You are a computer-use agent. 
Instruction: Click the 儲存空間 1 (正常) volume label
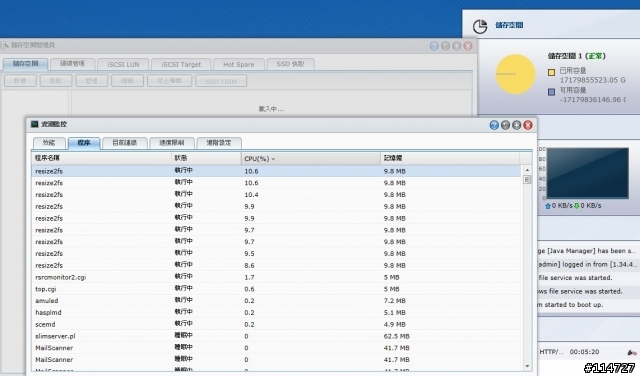click(577, 56)
